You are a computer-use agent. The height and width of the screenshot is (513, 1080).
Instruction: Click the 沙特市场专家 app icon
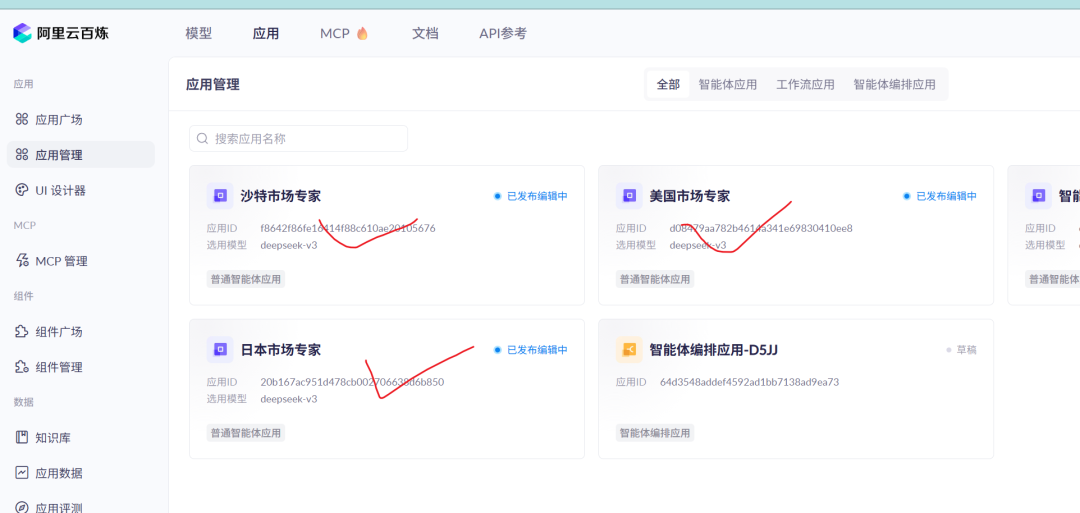(x=220, y=196)
